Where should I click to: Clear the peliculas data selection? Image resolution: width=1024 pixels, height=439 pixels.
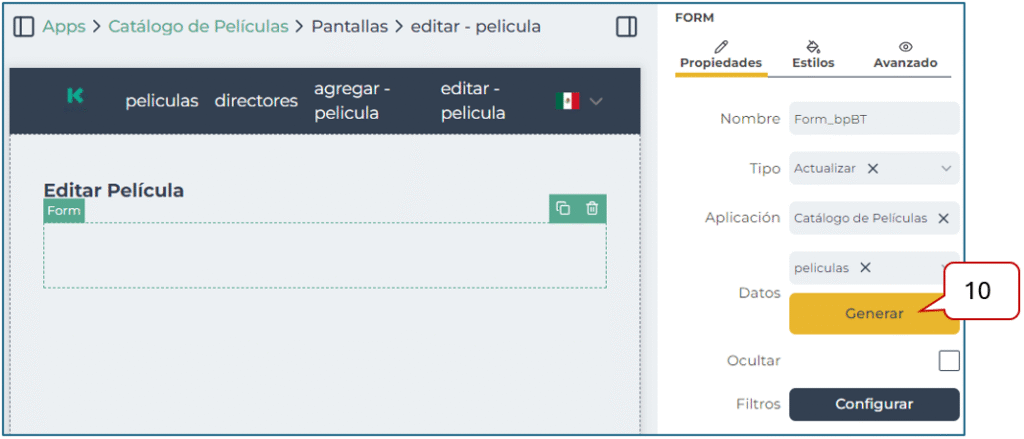coord(865,267)
